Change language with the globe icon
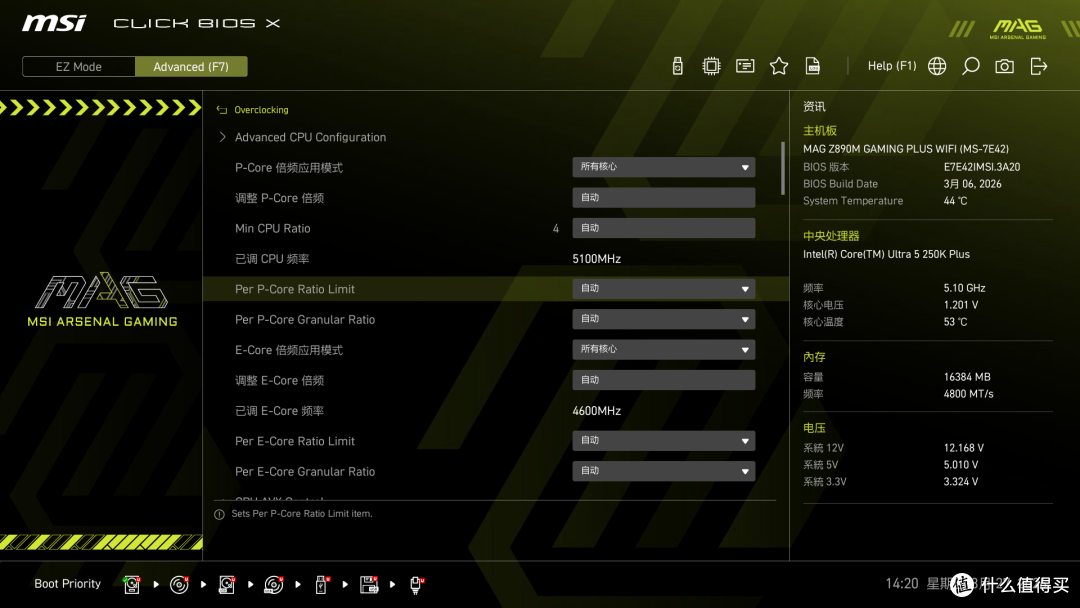 point(937,66)
